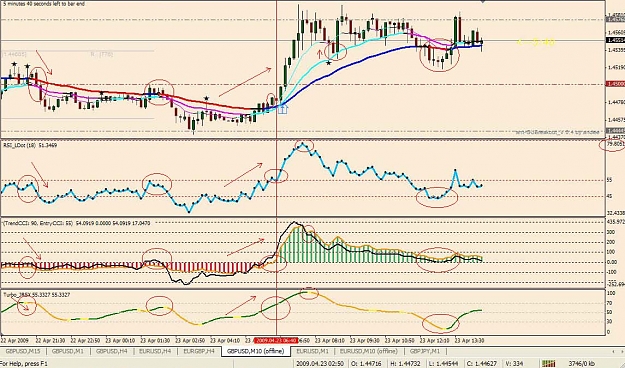This screenshot has width=625, height=368.
Task: Click the RSI_LDot (18) indicator label
Action: (x=30, y=146)
